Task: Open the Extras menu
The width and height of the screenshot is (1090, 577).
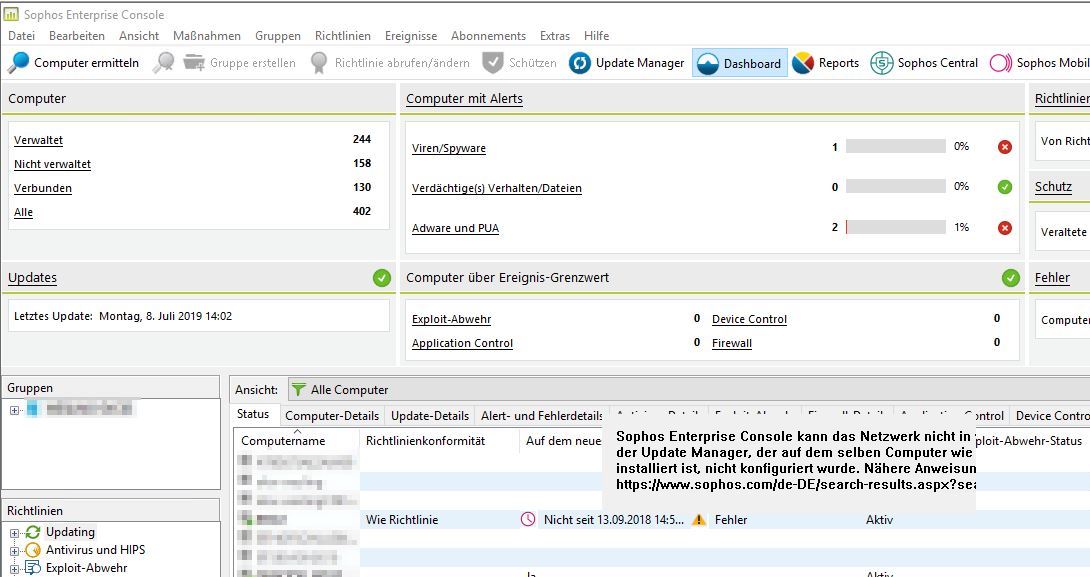Action: click(555, 35)
